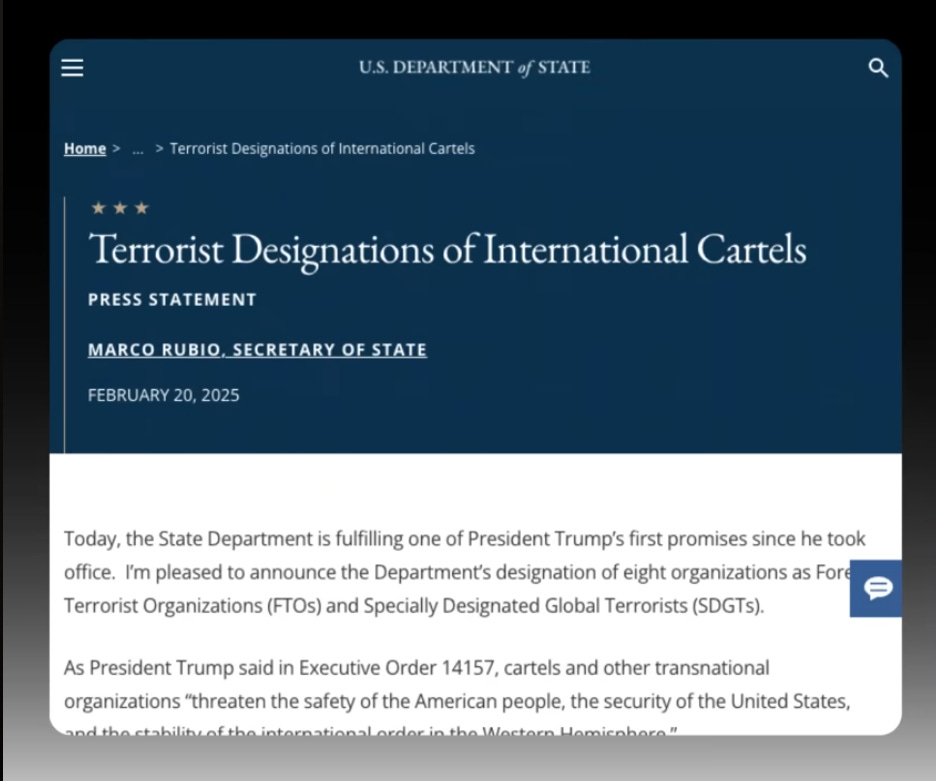Open the chat bubble widget
This screenshot has height=781, width=936.
click(x=876, y=588)
